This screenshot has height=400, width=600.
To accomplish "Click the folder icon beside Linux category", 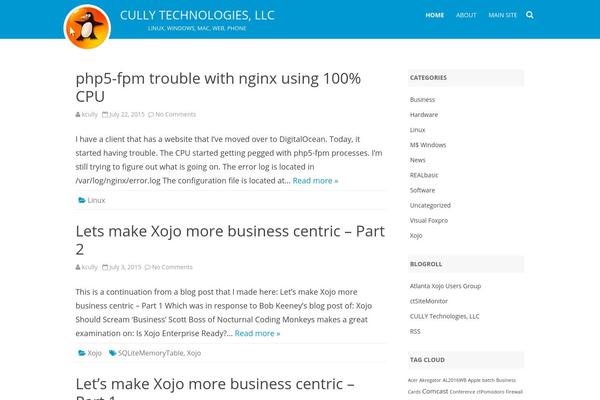I will coord(82,200).
